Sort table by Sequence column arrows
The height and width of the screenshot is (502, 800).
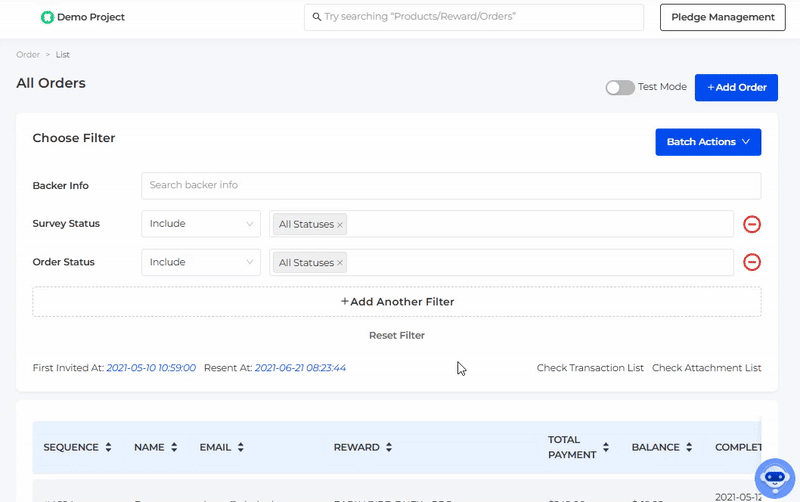(x=108, y=447)
